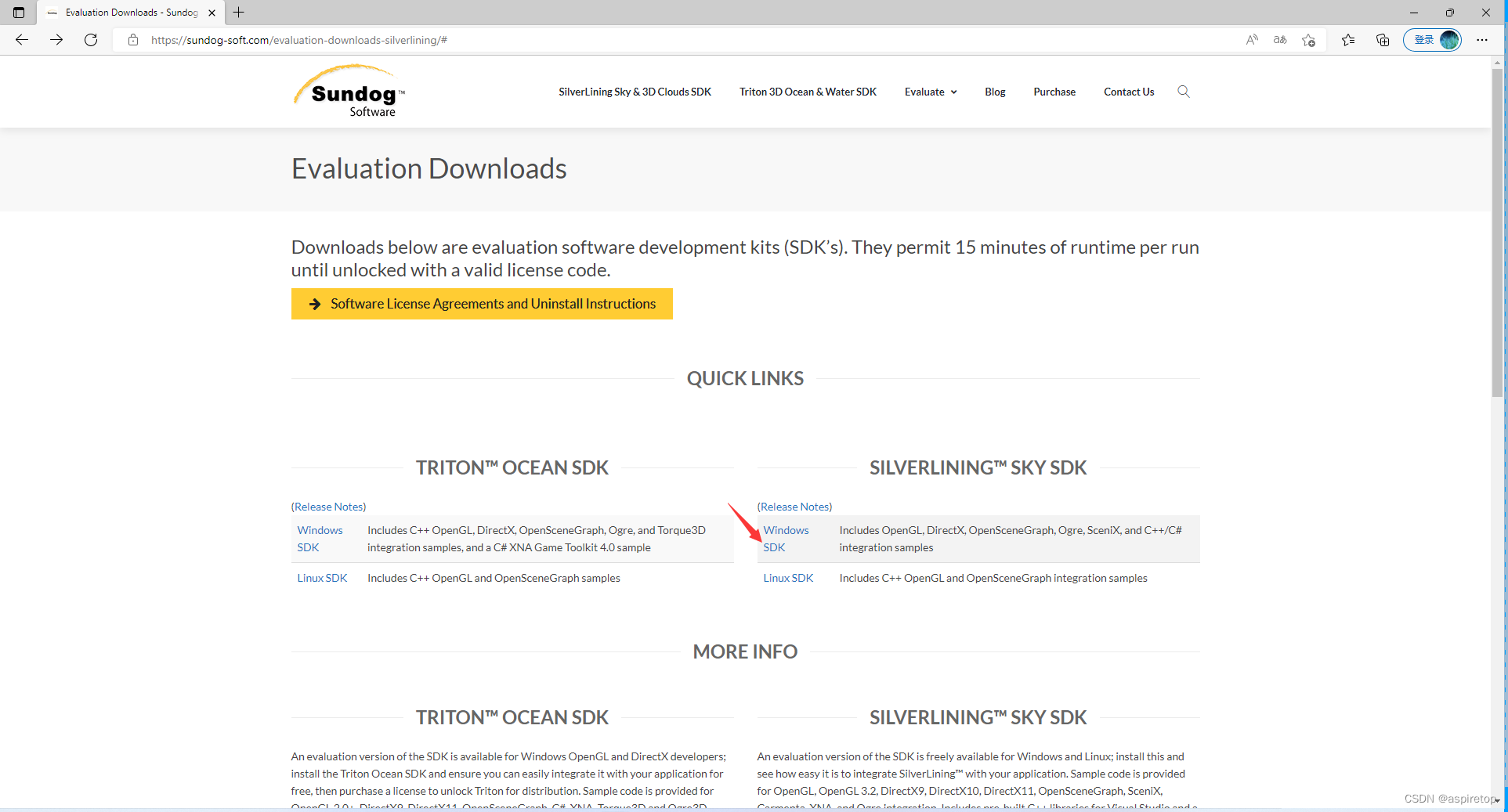Click the vertical page scrollbar
Viewport: 1508px width, 812px height.
tap(1497, 235)
